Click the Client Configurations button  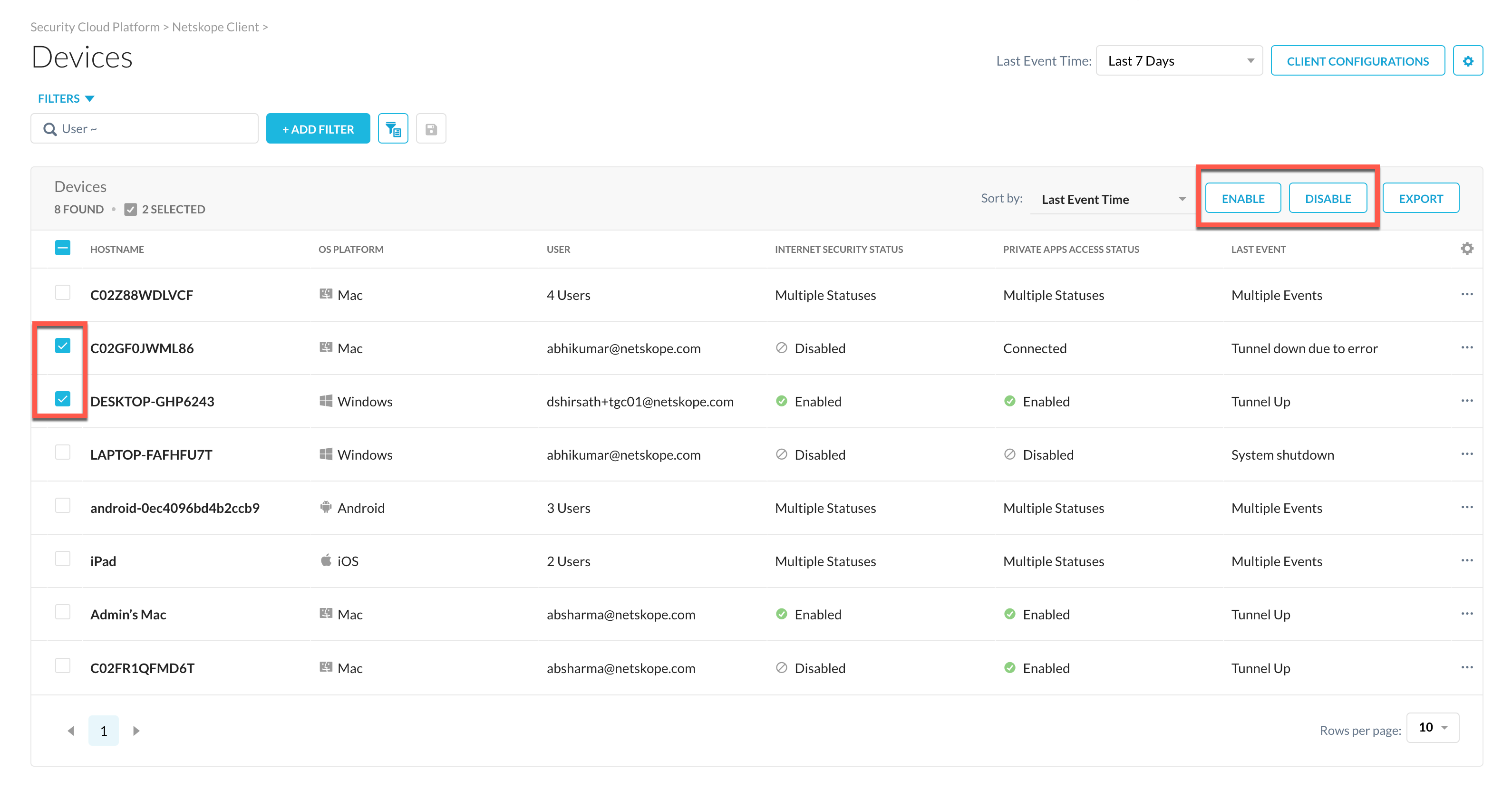coord(1357,61)
